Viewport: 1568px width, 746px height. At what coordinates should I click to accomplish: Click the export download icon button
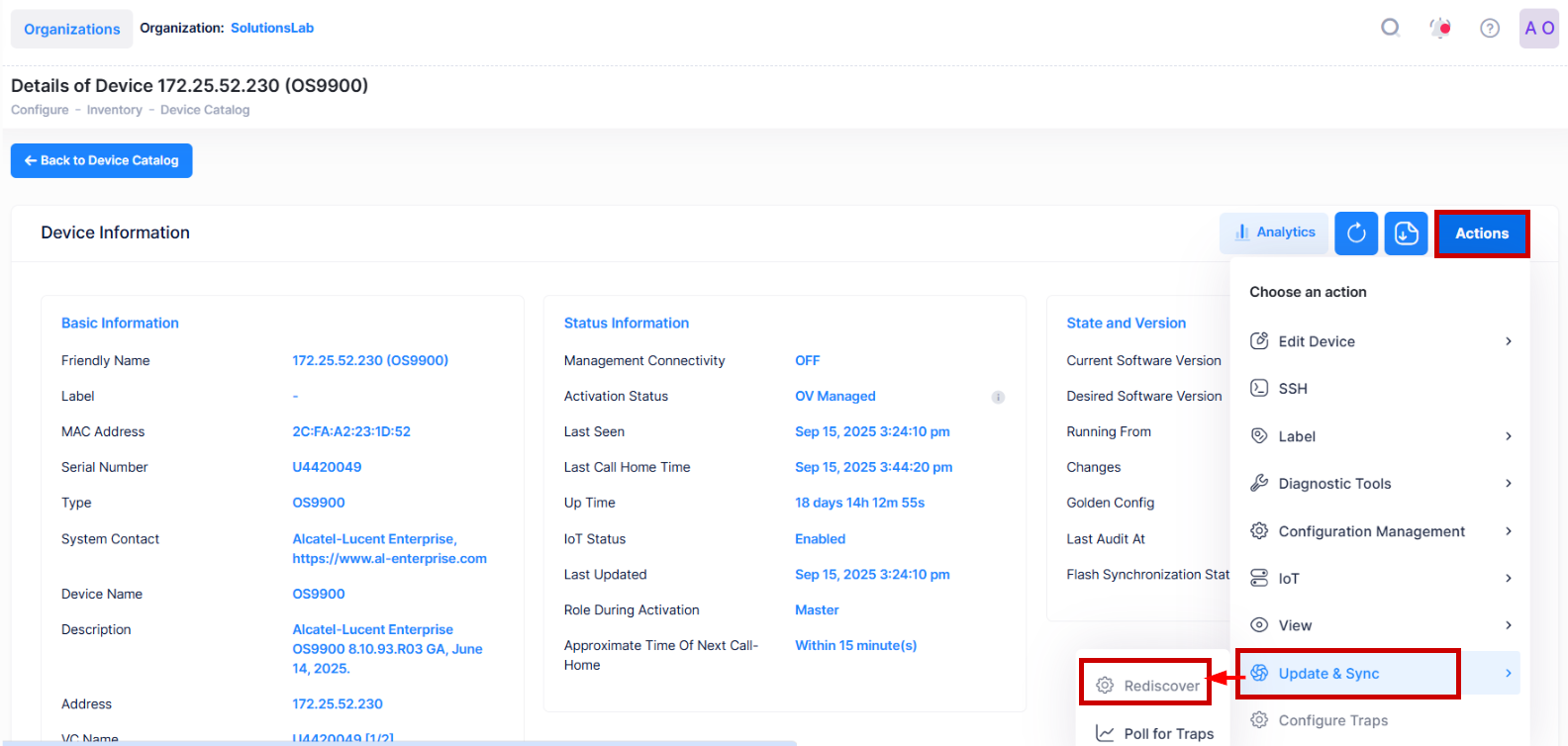(x=1406, y=233)
